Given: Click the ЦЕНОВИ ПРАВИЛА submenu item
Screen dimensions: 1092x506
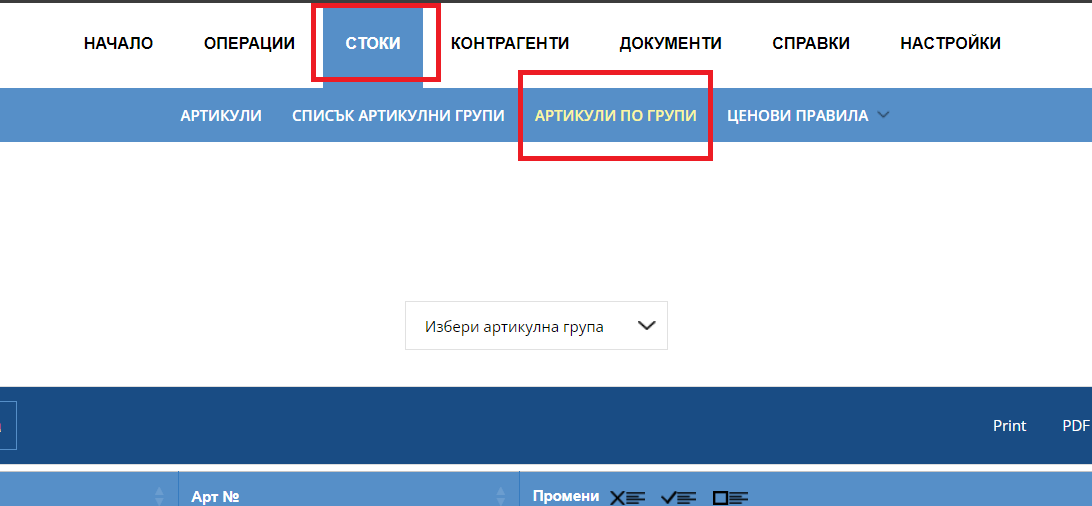Looking at the screenshot, I should [x=797, y=116].
